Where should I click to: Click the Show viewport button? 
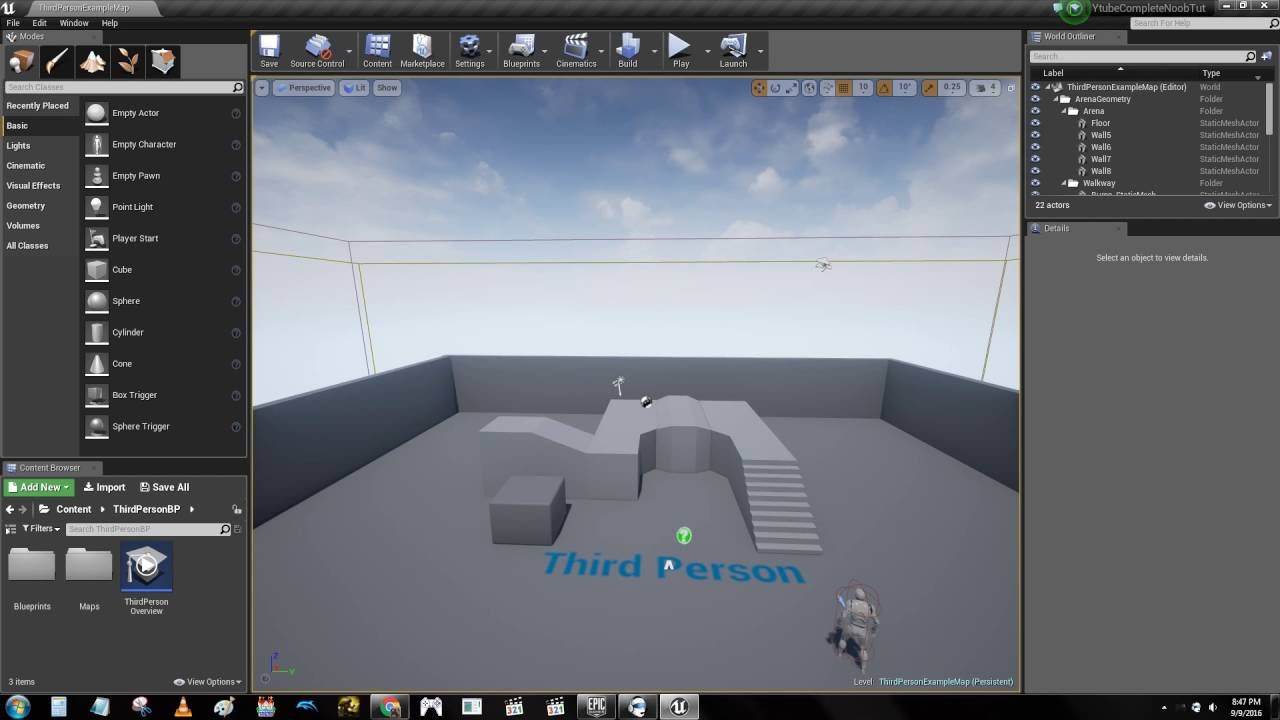[x=387, y=88]
